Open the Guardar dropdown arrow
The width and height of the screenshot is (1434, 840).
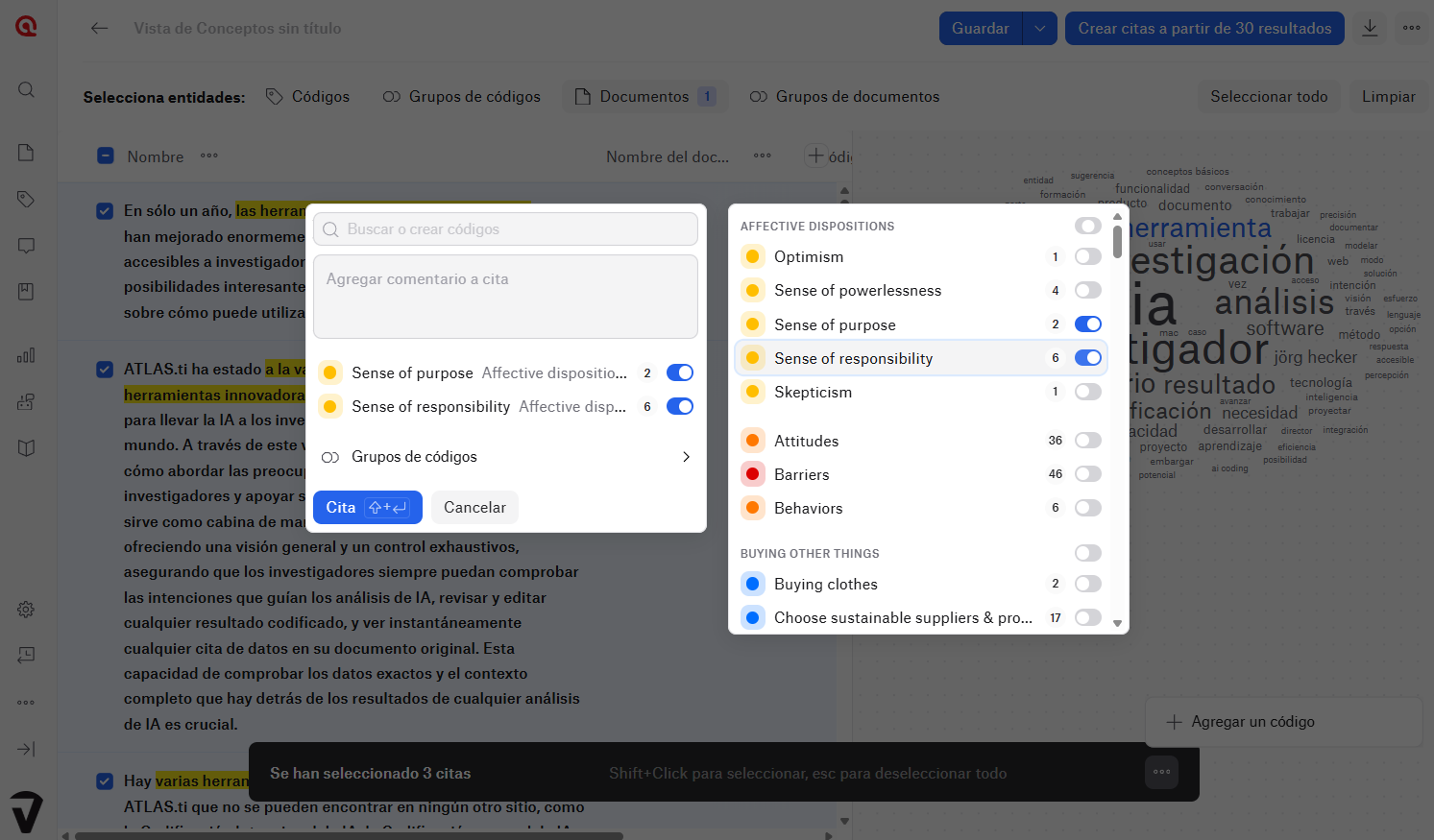(x=1039, y=28)
